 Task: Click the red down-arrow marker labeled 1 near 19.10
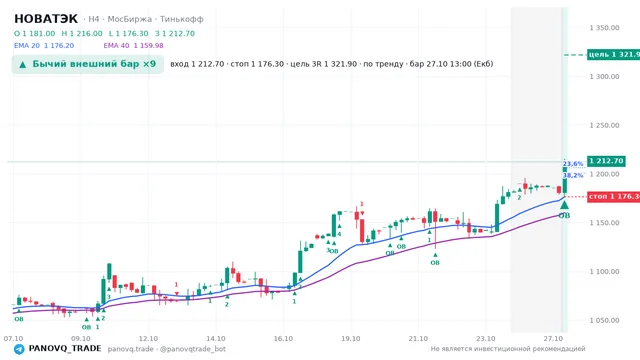(x=362, y=213)
